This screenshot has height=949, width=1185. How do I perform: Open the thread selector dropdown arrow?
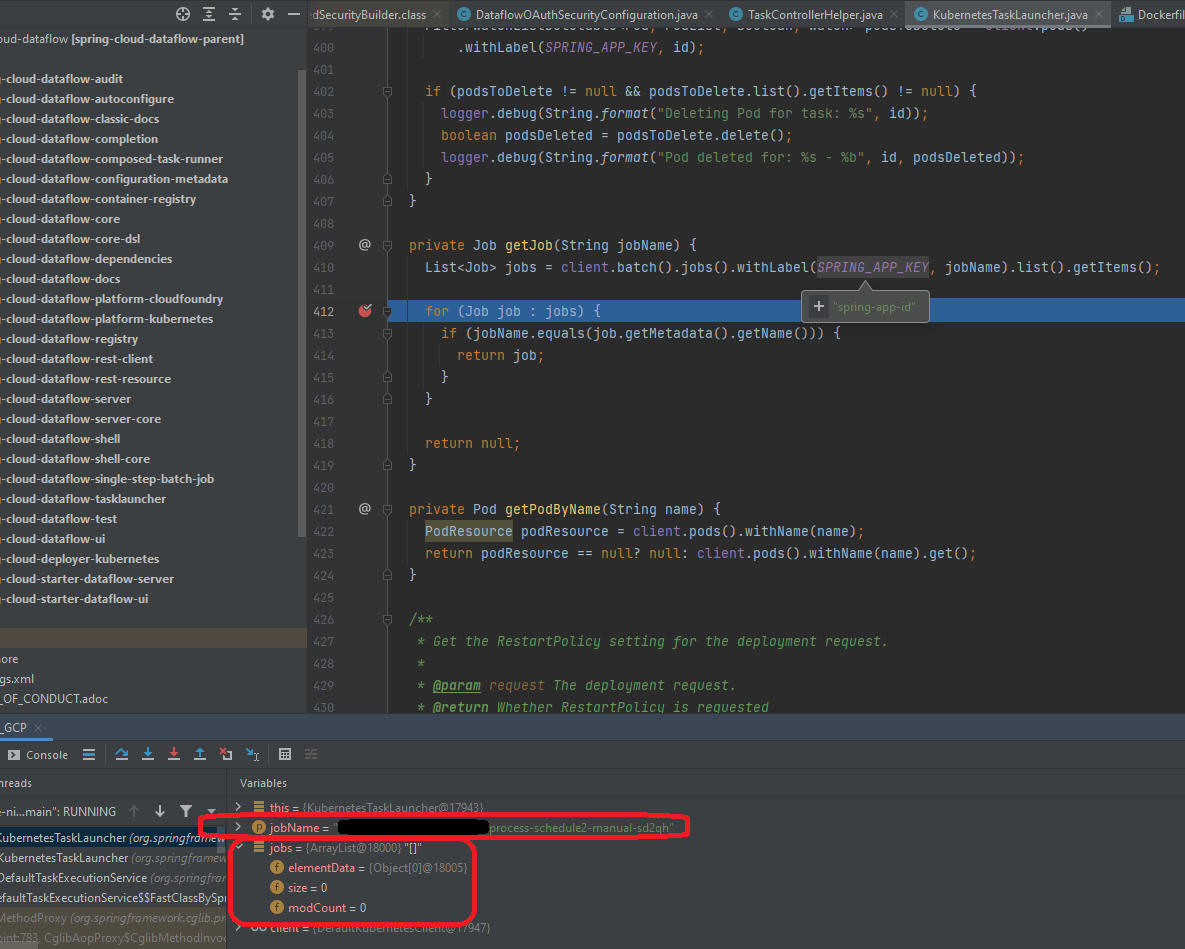coord(212,811)
